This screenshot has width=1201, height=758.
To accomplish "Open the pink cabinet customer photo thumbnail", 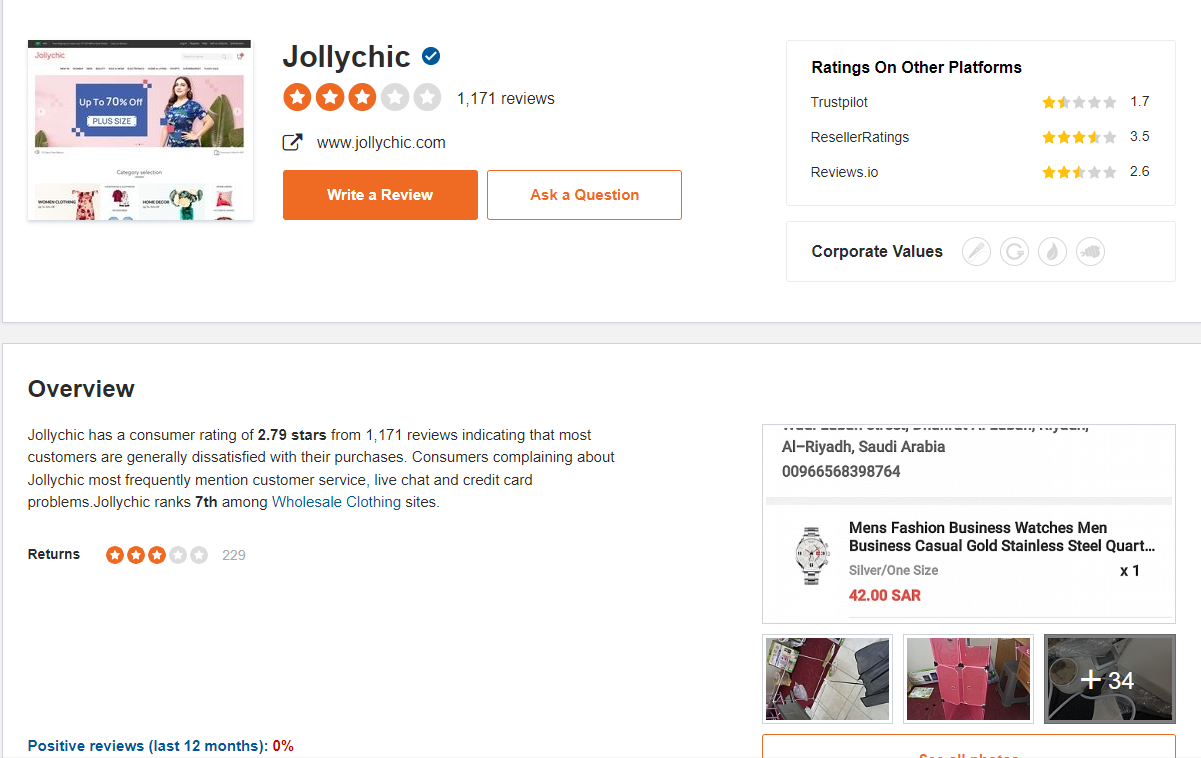I will tap(968, 679).
